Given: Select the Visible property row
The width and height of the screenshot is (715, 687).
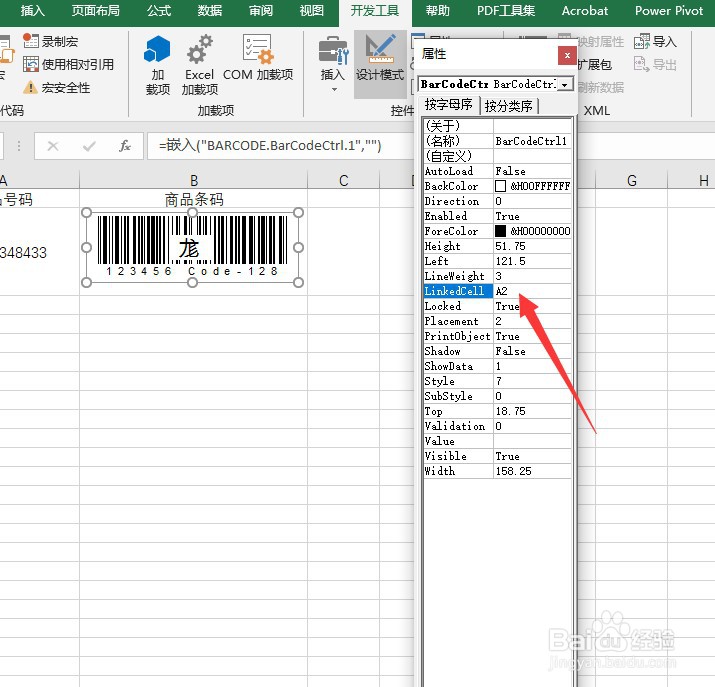Looking at the screenshot, I should pos(497,456).
